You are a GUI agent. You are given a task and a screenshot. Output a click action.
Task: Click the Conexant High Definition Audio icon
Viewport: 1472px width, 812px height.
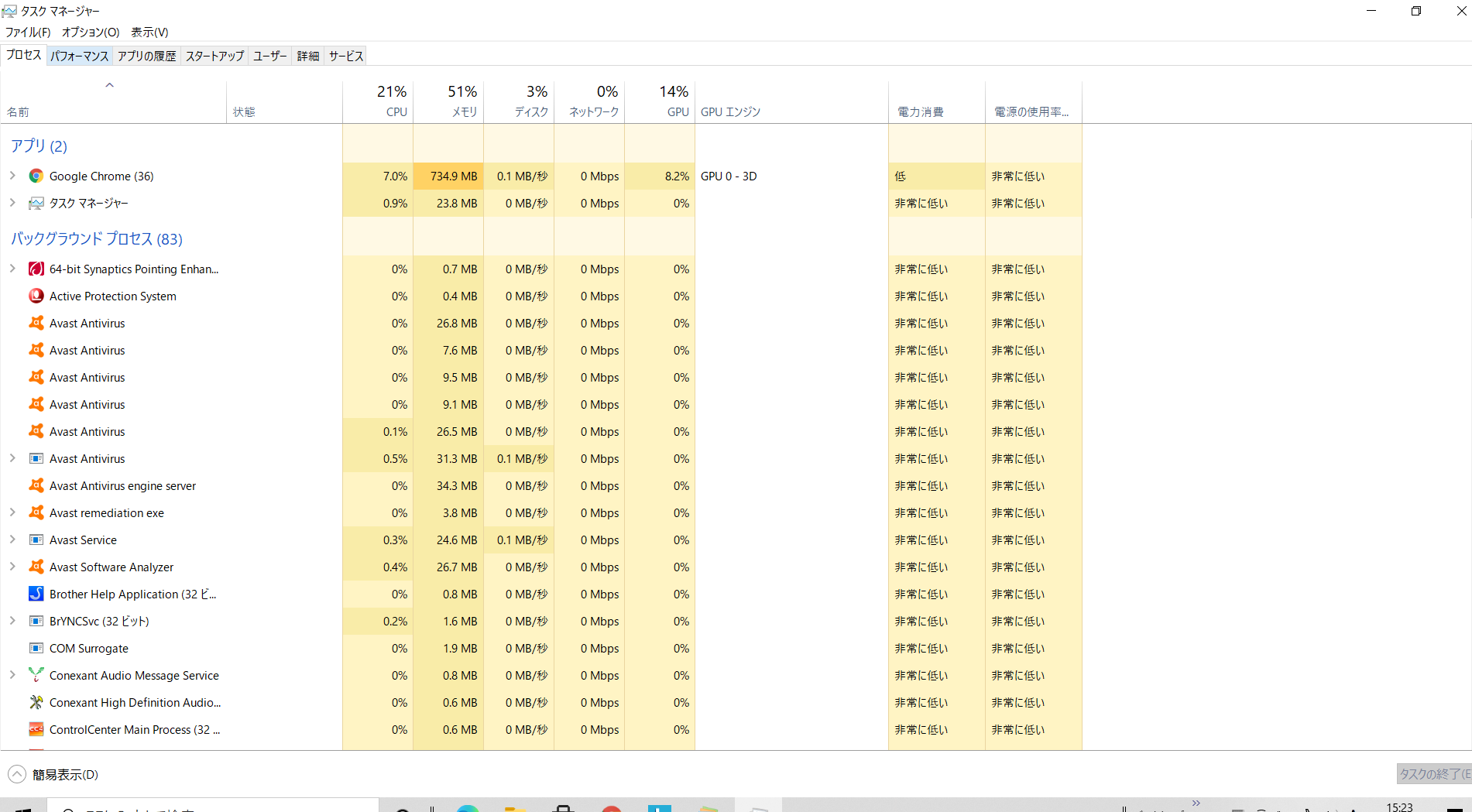[36, 703]
